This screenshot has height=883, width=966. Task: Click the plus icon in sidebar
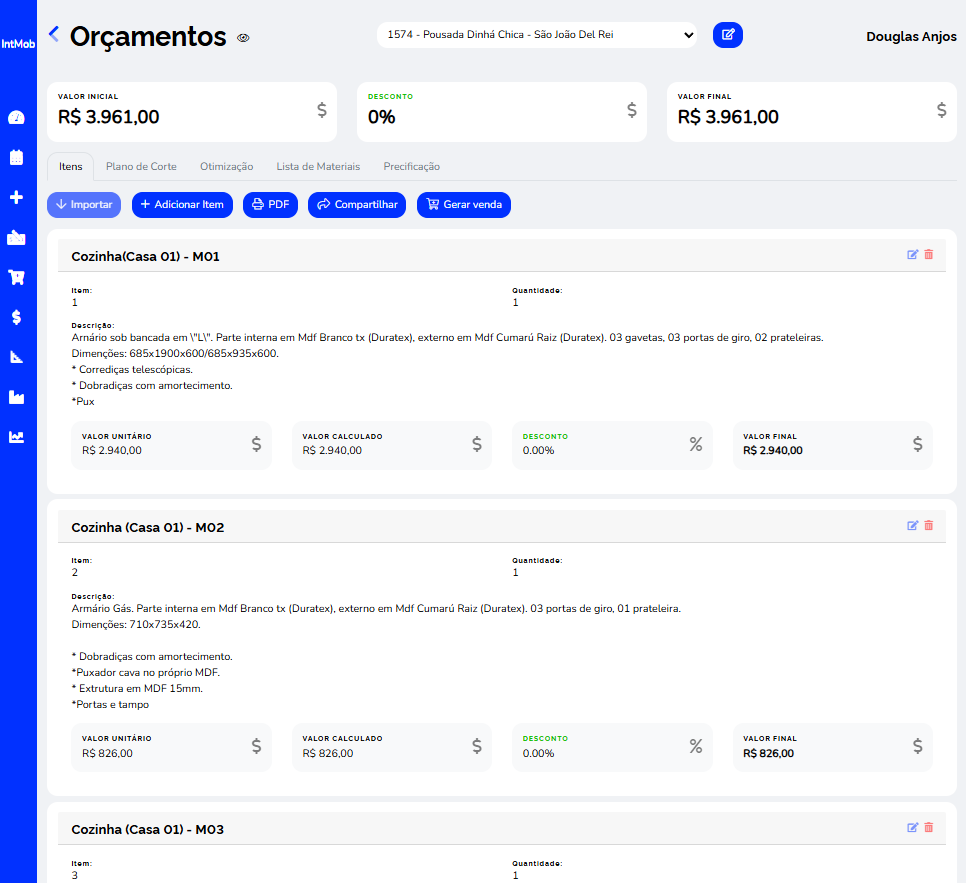[x=16, y=198]
